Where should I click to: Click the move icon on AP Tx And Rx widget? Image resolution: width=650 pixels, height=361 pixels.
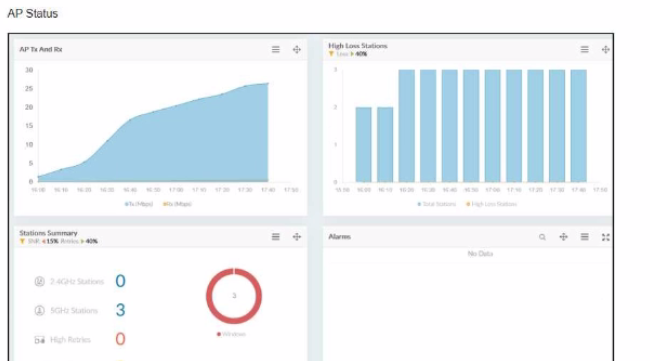(297, 50)
